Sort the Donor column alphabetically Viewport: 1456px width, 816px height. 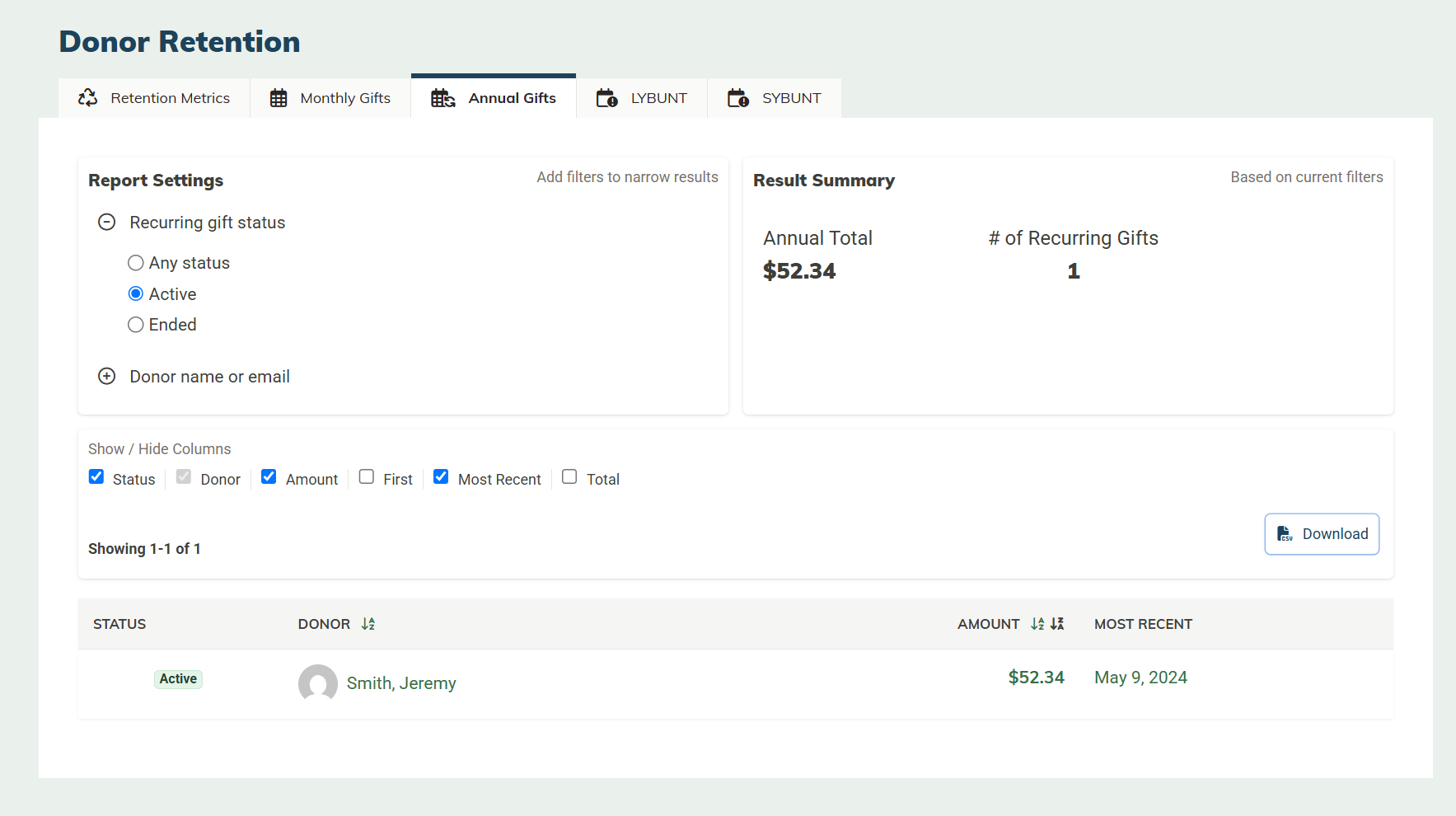[368, 624]
